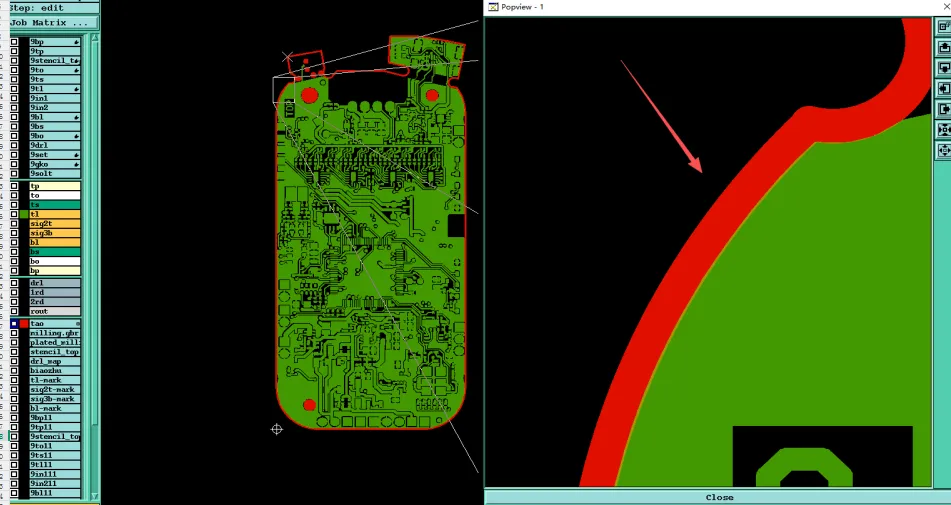Toggle the checkbox for layer bs
This screenshot has height=505, width=951.
(14, 252)
